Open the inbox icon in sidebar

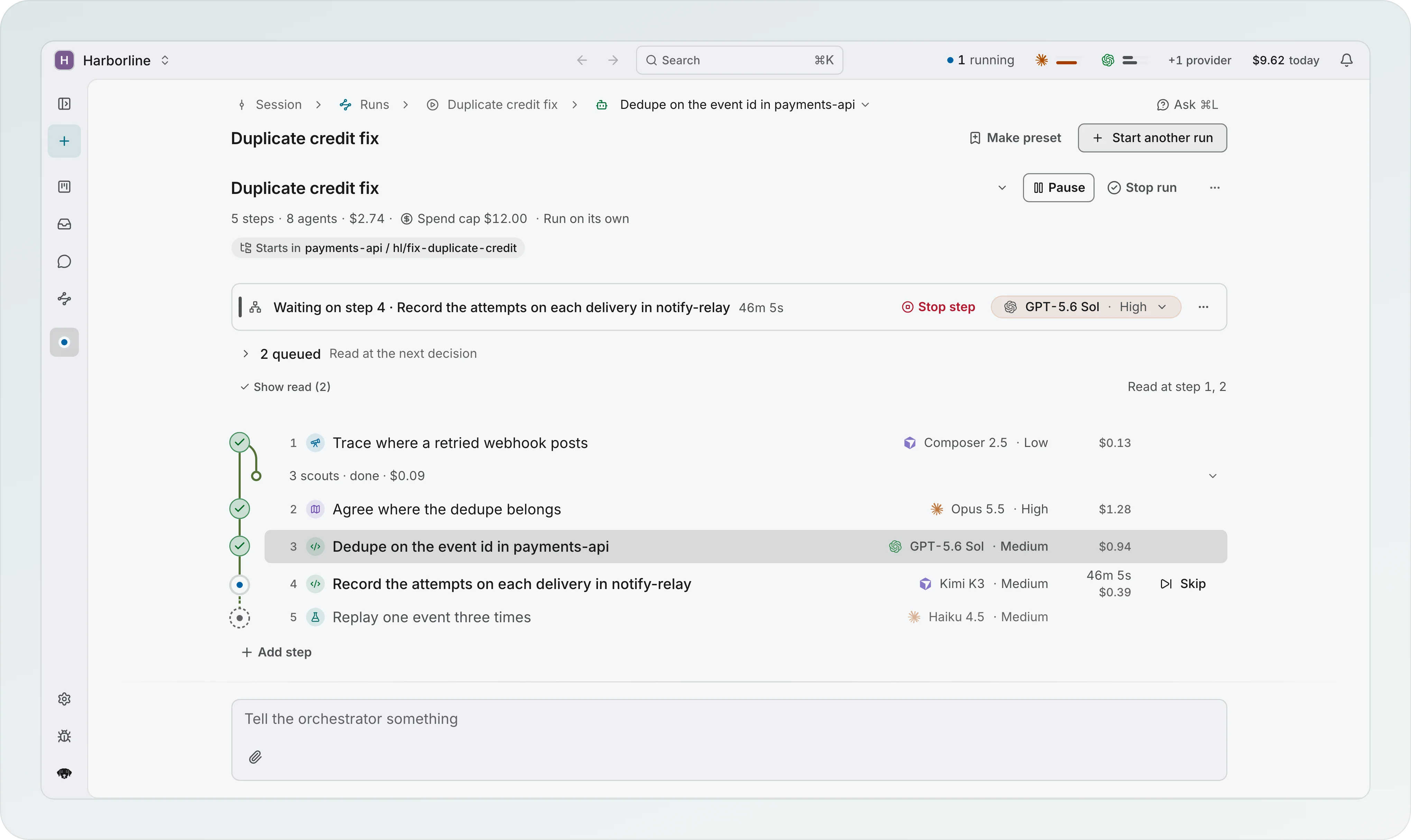[64, 224]
